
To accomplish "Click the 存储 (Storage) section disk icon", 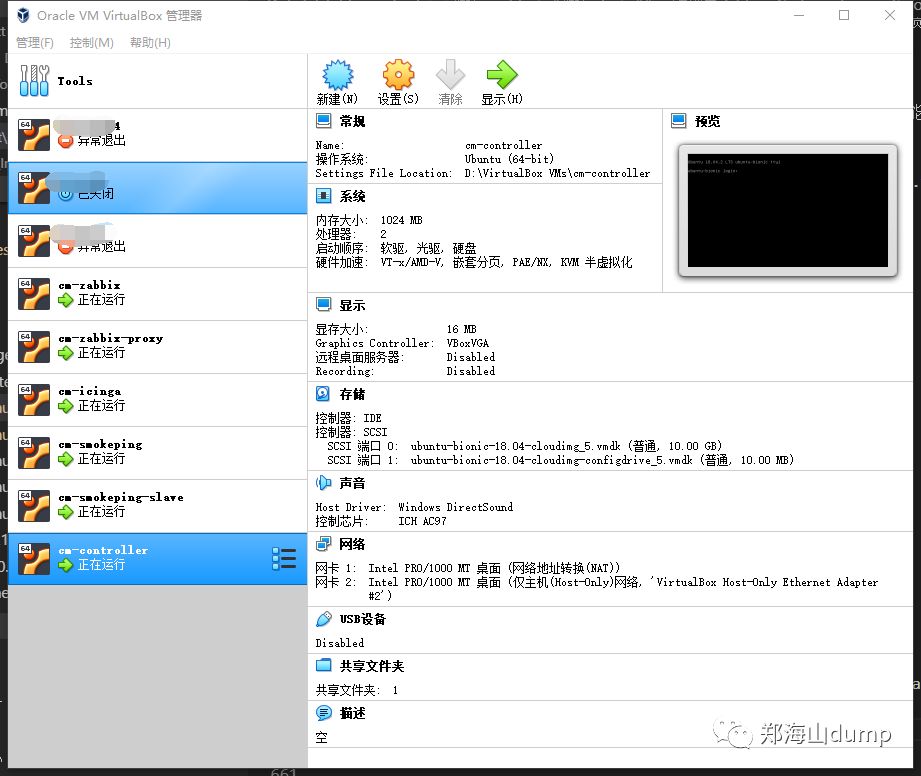I will (321, 393).
